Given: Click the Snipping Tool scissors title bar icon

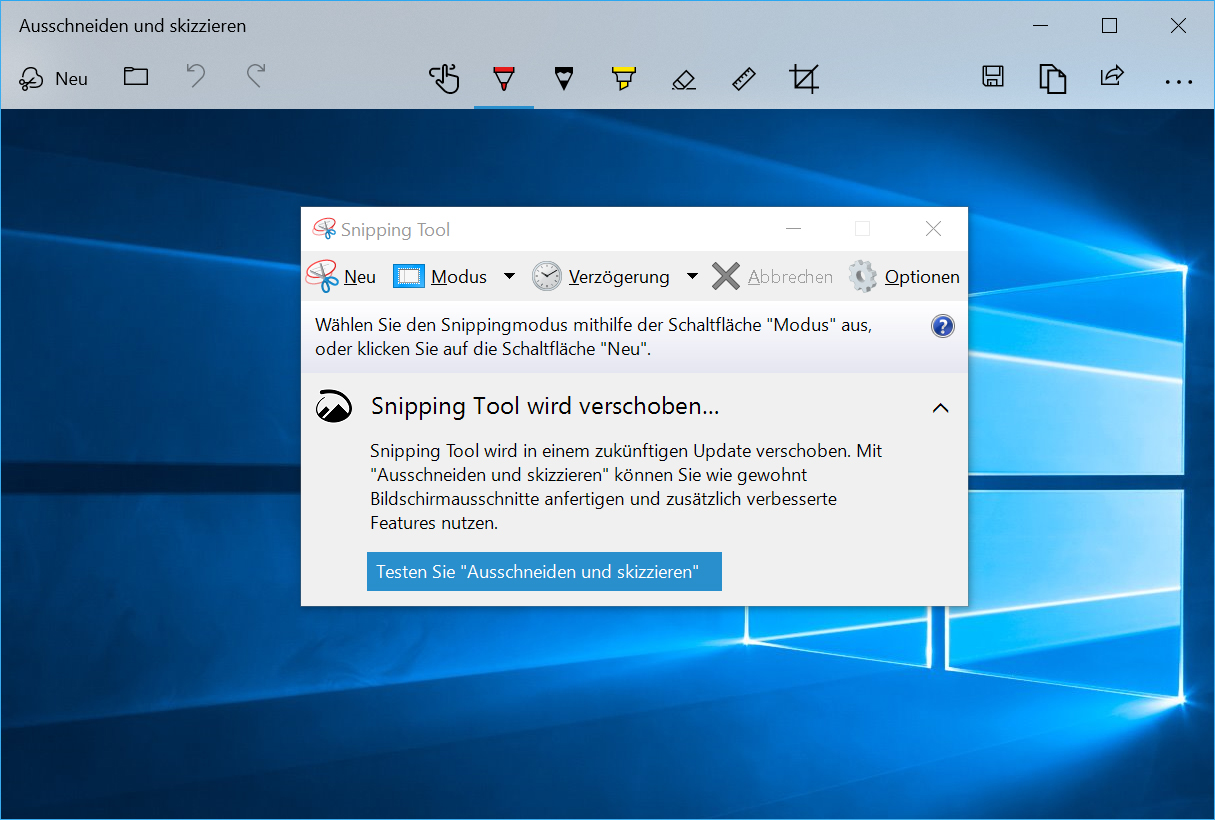Looking at the screenshot, I should 325,229.
